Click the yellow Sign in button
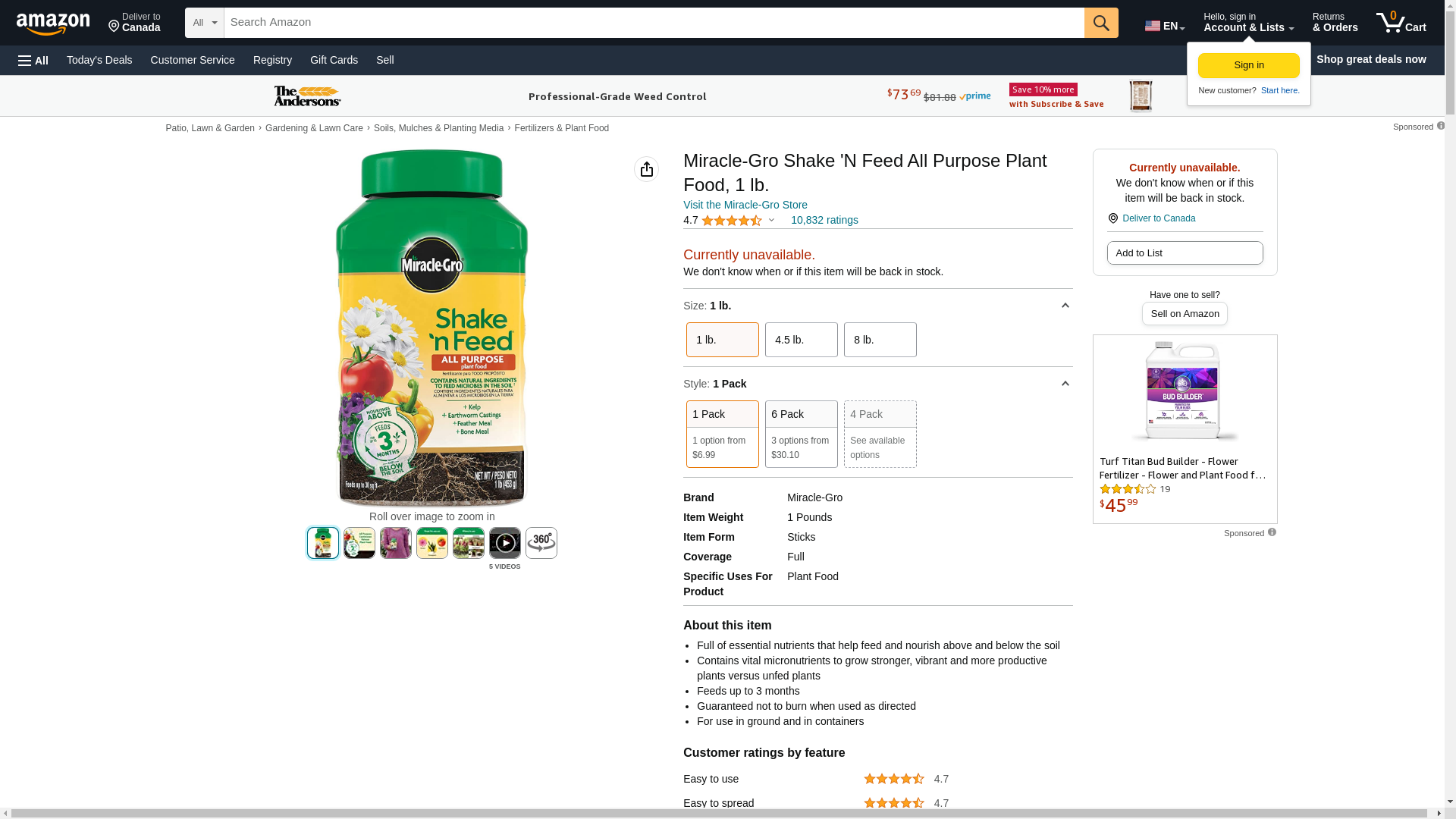This screenshot has width=1456, height=819. pyautogui.click(x=1248, y=65)
